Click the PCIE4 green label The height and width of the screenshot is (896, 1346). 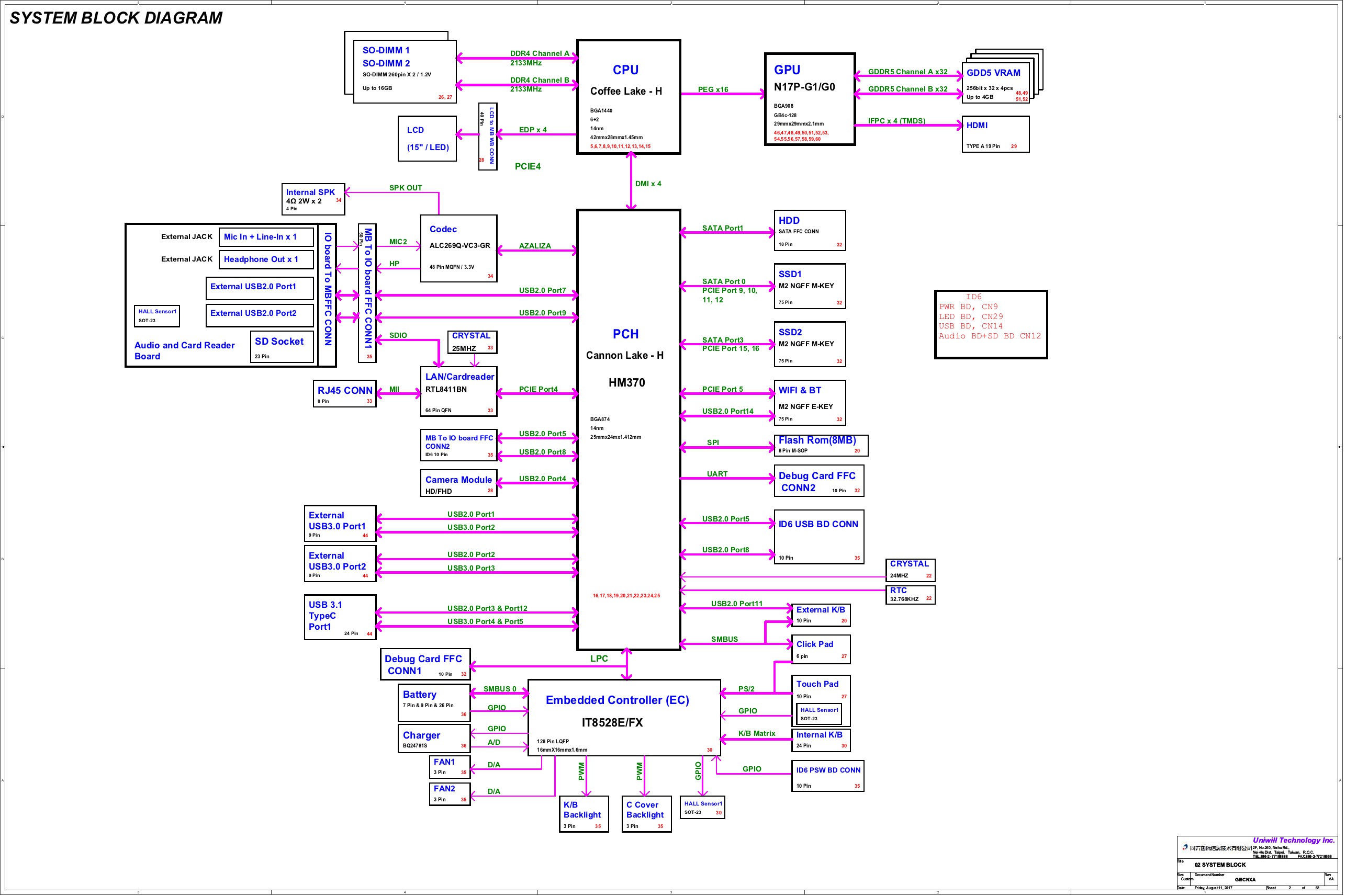tap(528, 167)
